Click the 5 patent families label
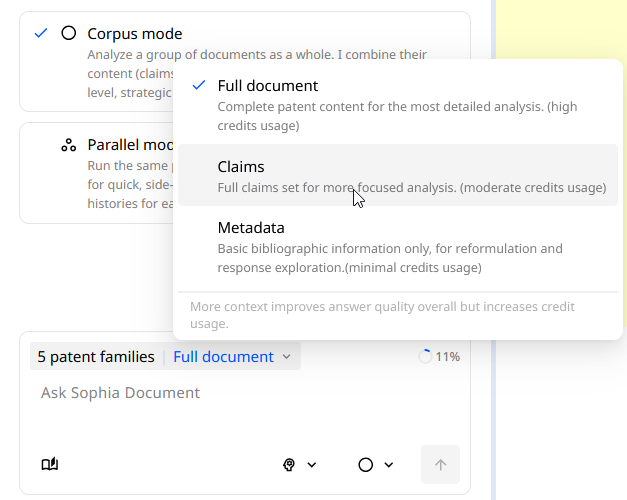 [96, 356]
